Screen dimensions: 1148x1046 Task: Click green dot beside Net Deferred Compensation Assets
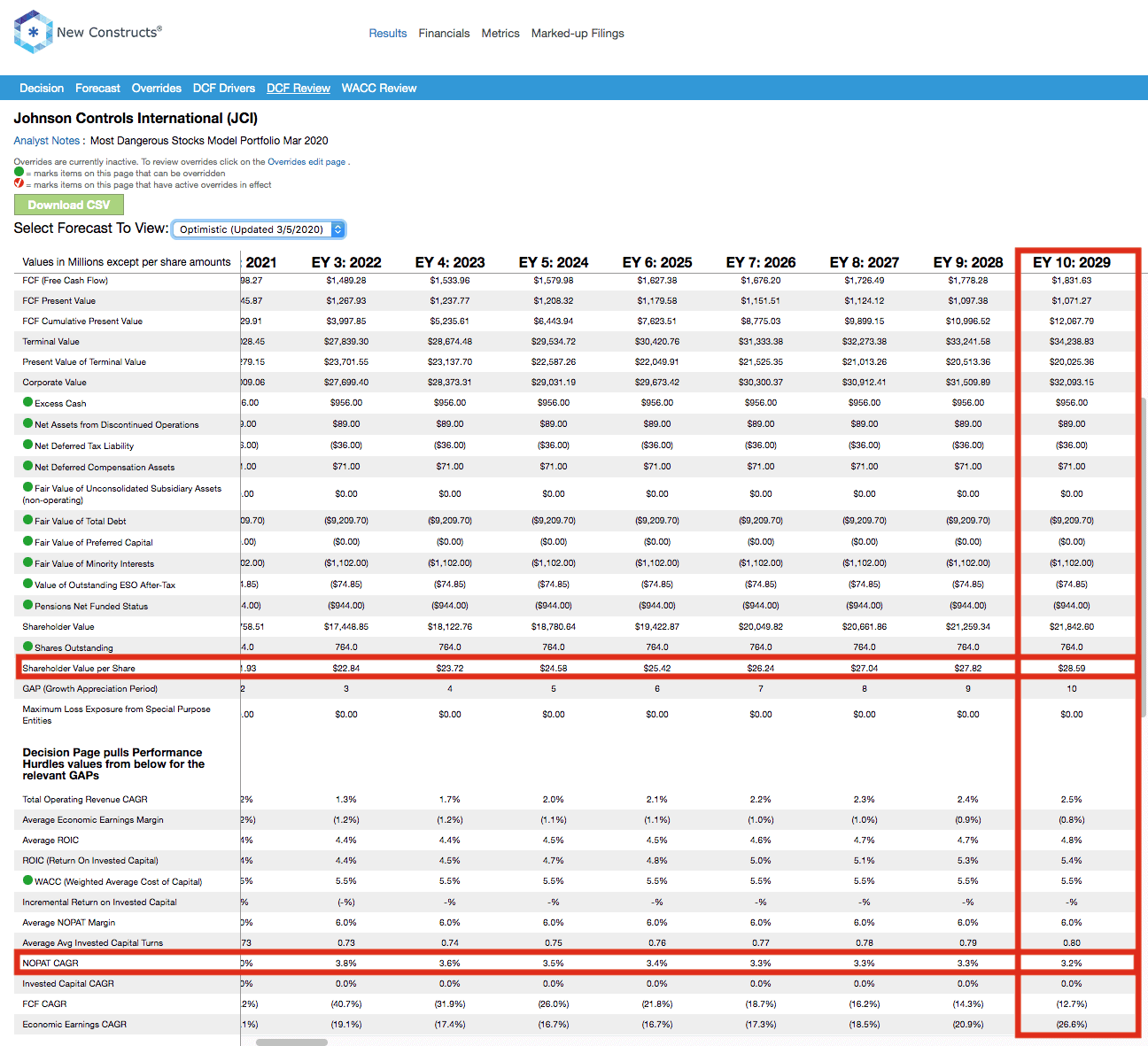click(x=28, y=466)
